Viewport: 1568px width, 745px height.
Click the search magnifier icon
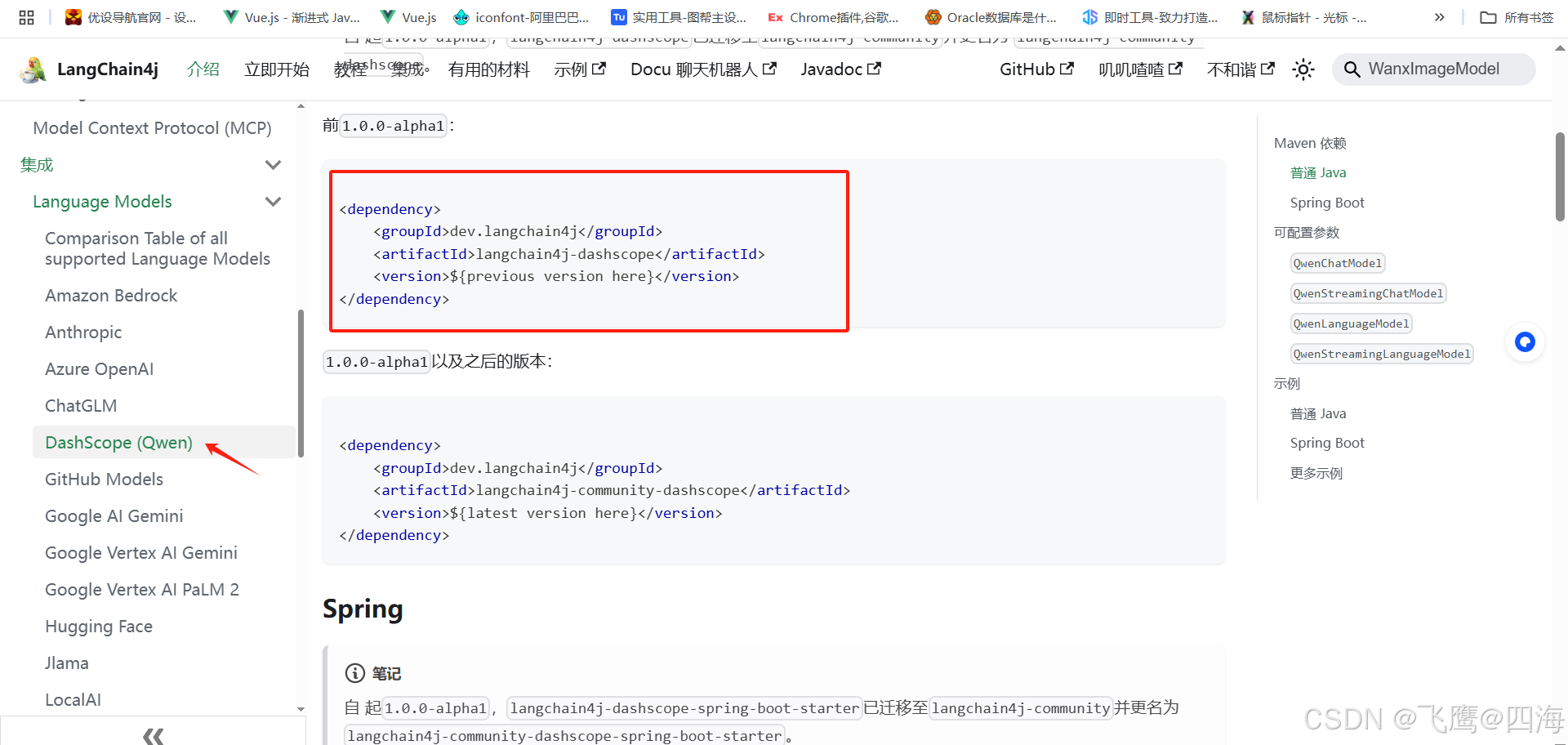1352,69
